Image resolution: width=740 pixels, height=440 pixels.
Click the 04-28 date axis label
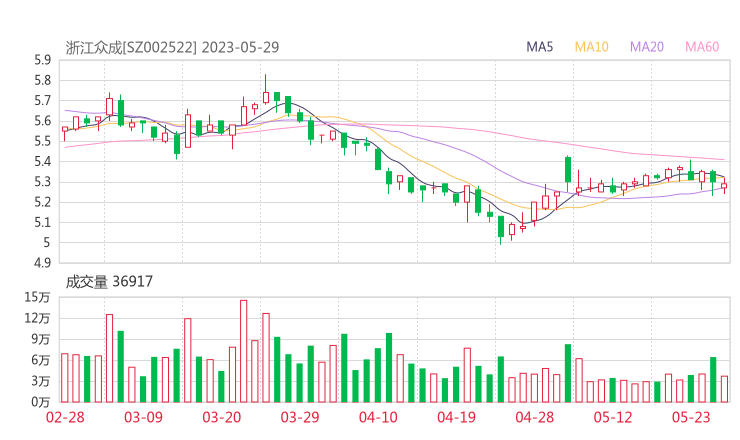point(535,417)
